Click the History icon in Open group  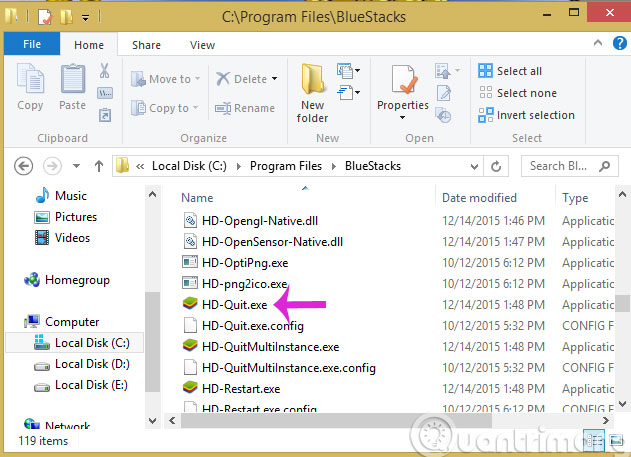(443, 115)
